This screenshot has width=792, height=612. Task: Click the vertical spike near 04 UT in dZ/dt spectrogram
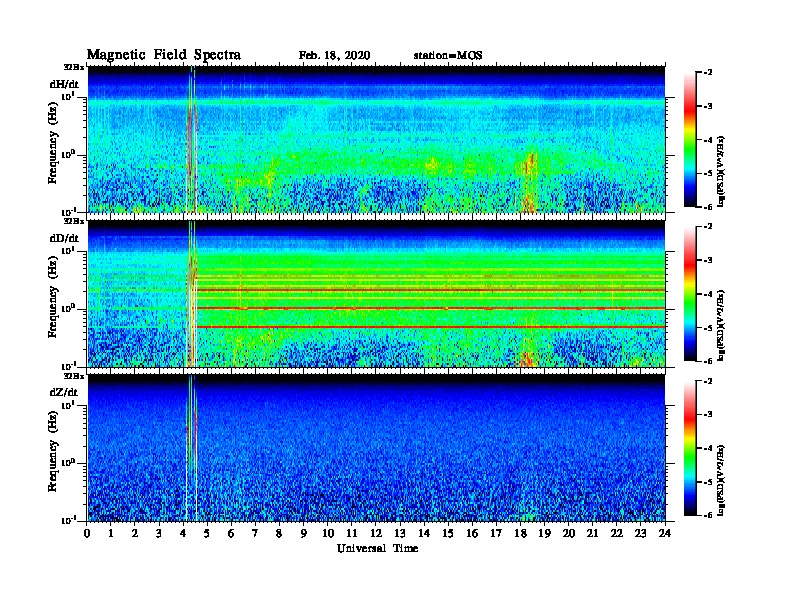point(191,448)
